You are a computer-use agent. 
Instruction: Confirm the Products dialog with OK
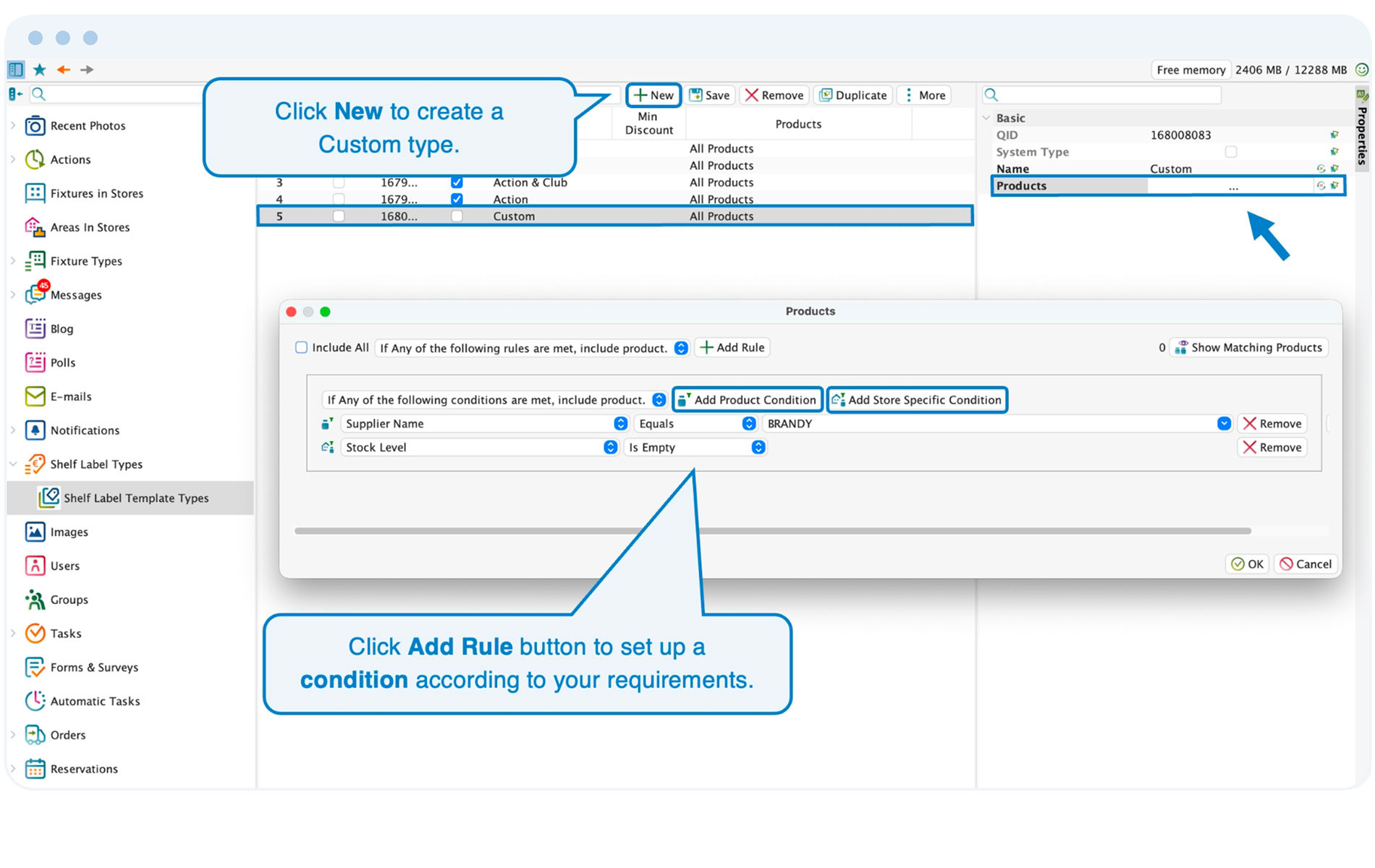1247,564
